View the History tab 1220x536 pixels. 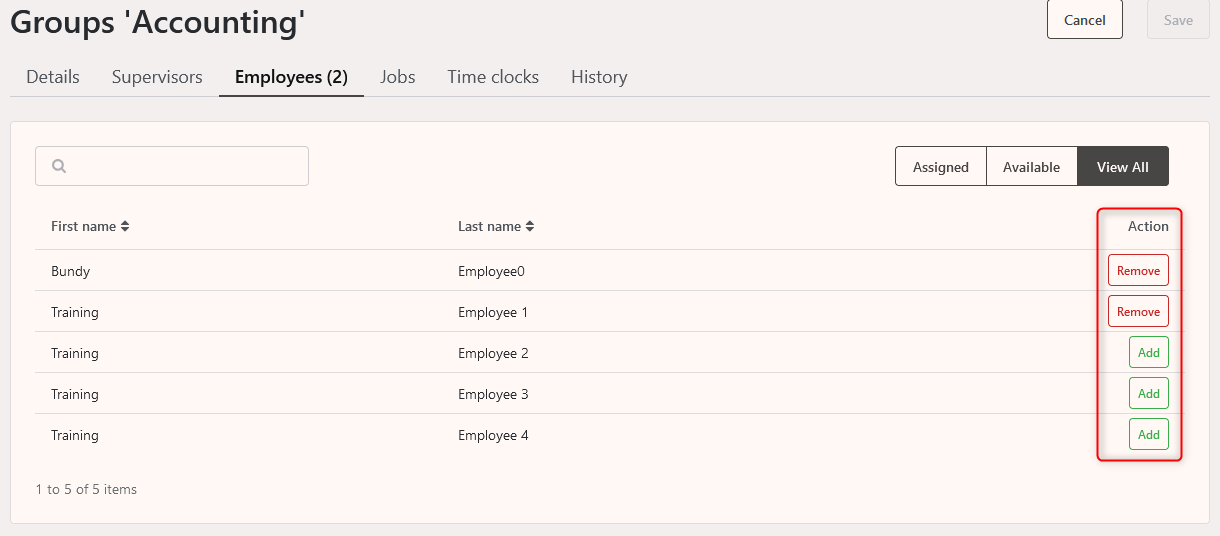coord(599,77)
